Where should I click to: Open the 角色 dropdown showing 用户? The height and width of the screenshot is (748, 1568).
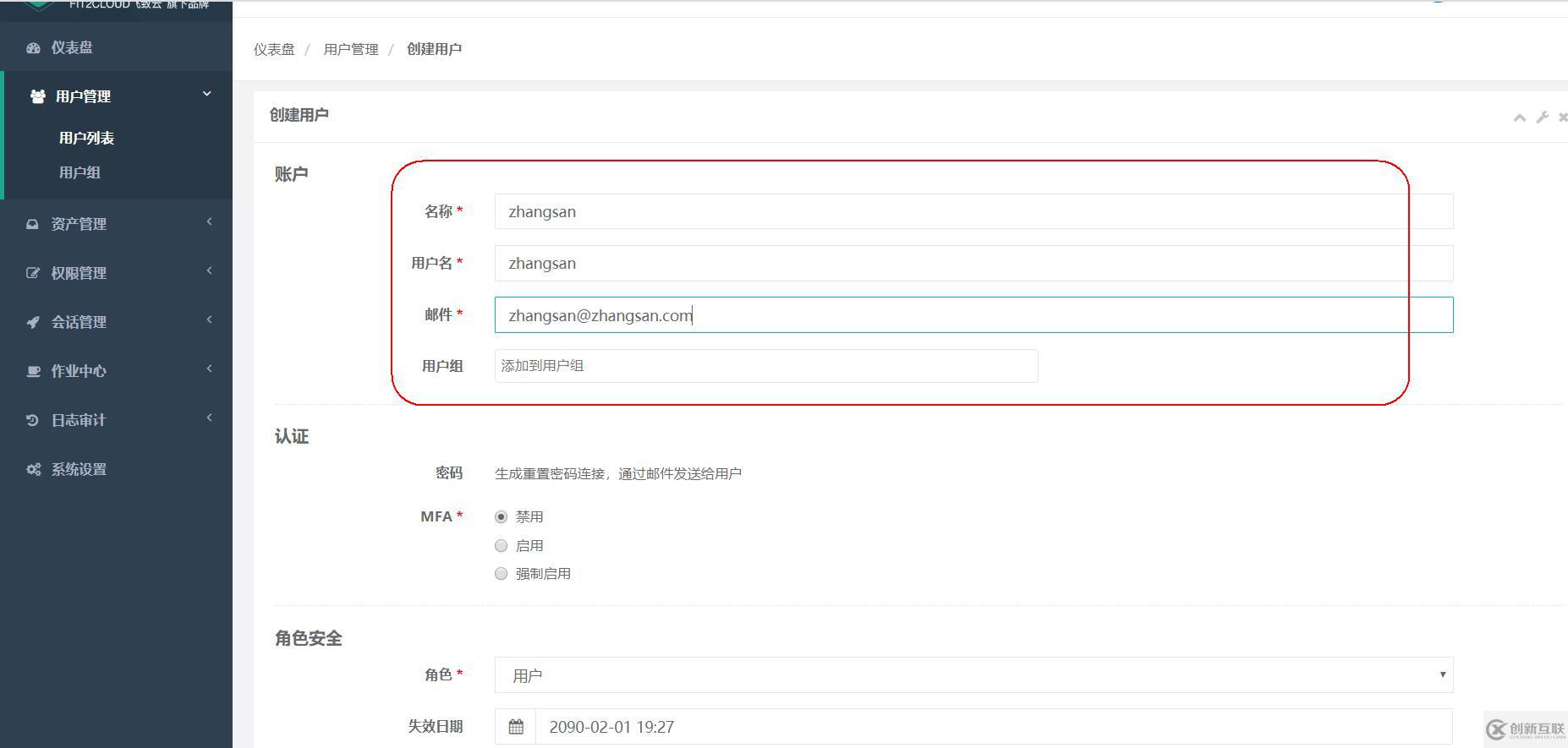coord(973,675)
